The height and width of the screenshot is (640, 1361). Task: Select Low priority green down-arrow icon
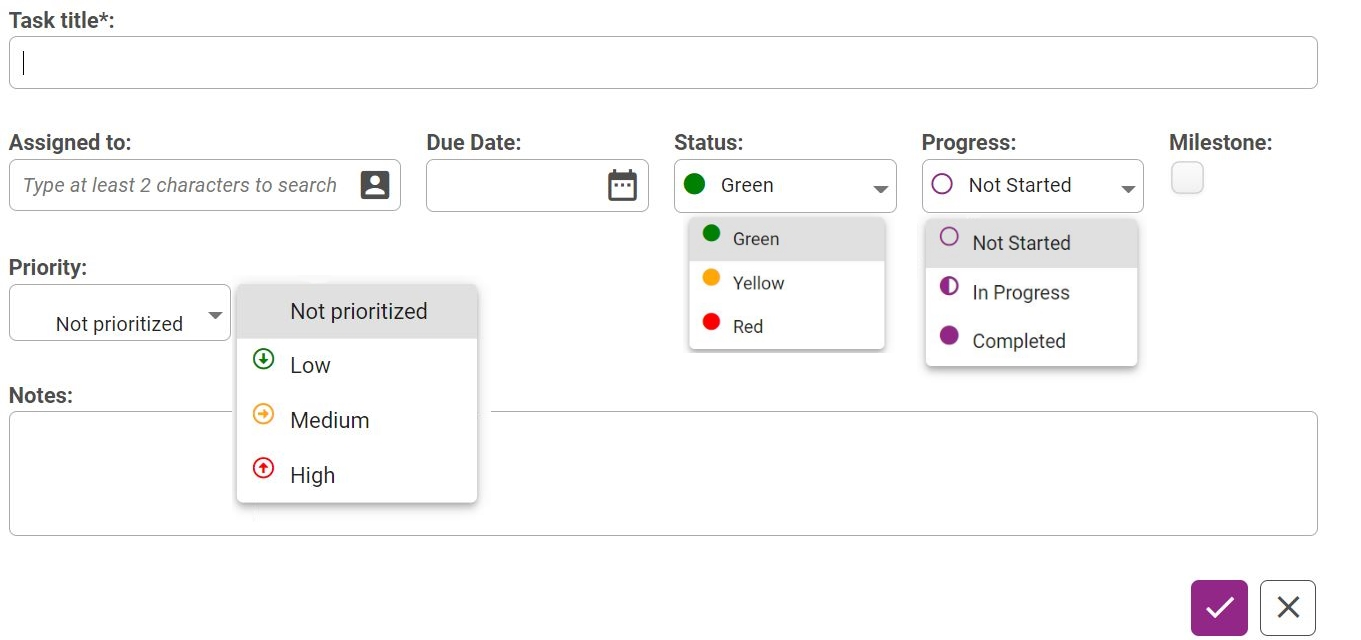pos(264,359)
